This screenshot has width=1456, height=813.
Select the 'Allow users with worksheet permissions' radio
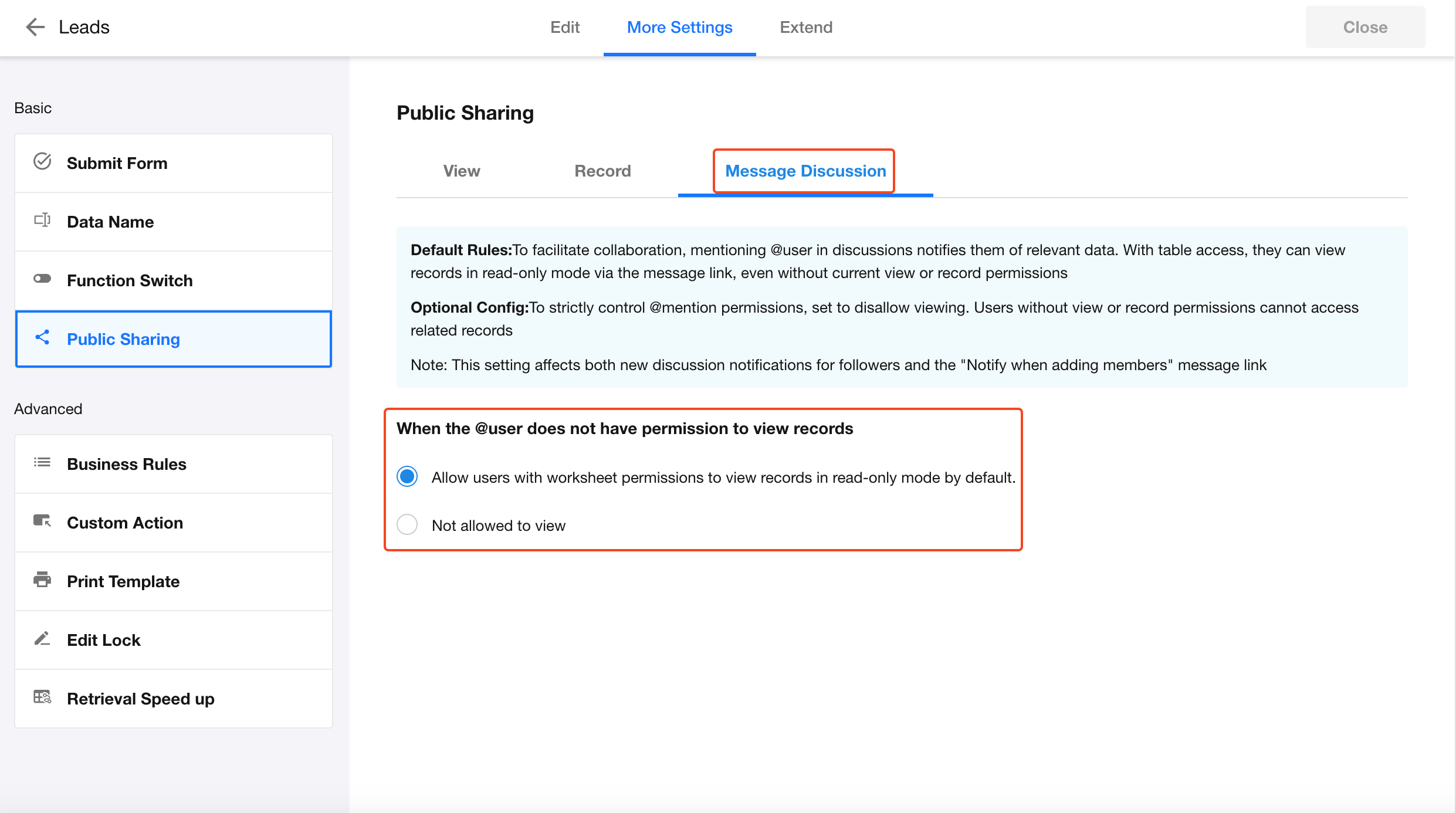point(407,476)
